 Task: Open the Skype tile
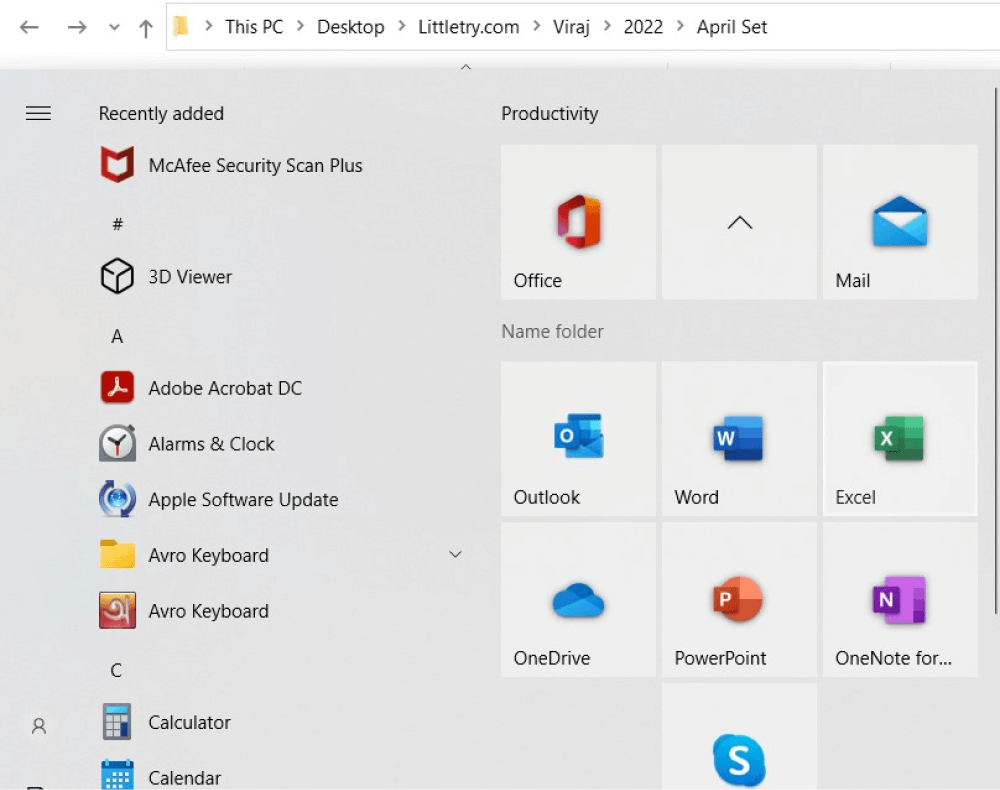[739, 737]
